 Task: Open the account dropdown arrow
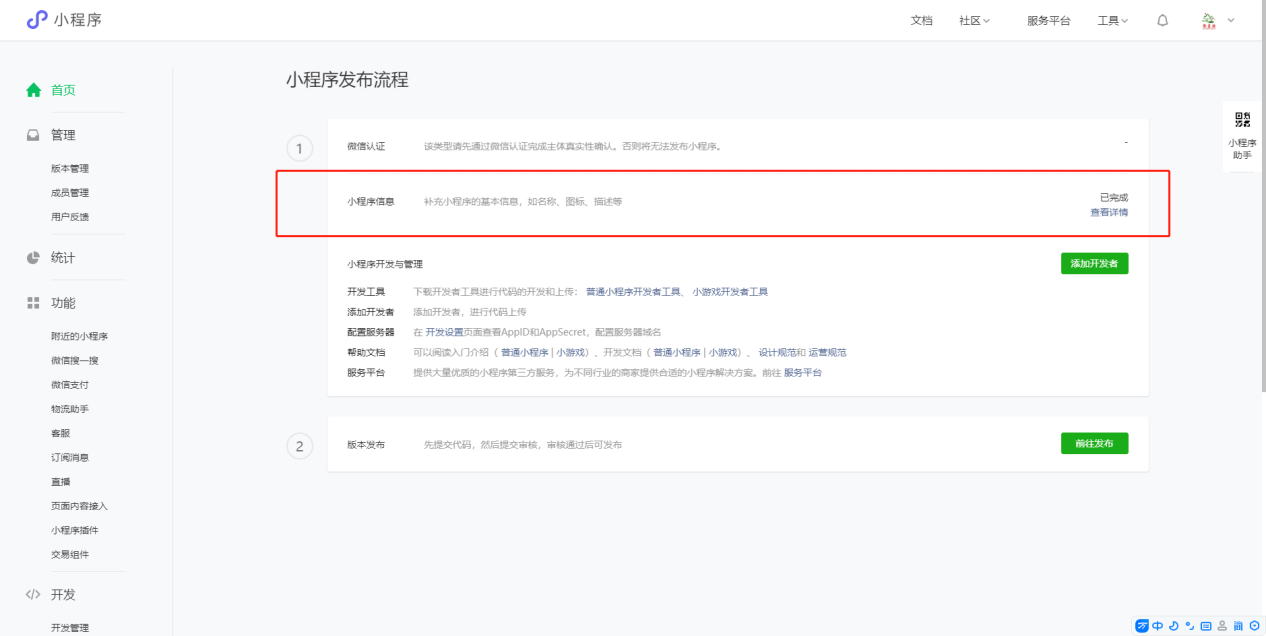point(1230,20)
